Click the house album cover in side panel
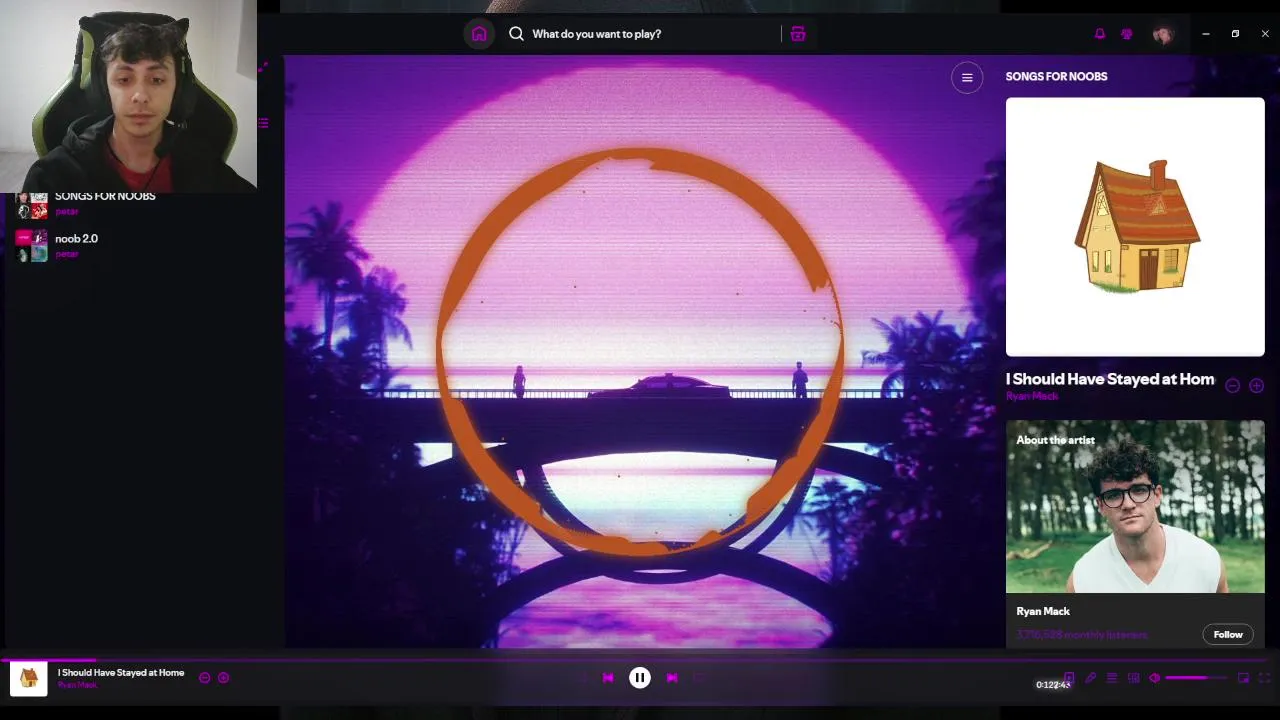Image resolution: width=1280 pixels, height=720 pixels. tap(1135, 227)
